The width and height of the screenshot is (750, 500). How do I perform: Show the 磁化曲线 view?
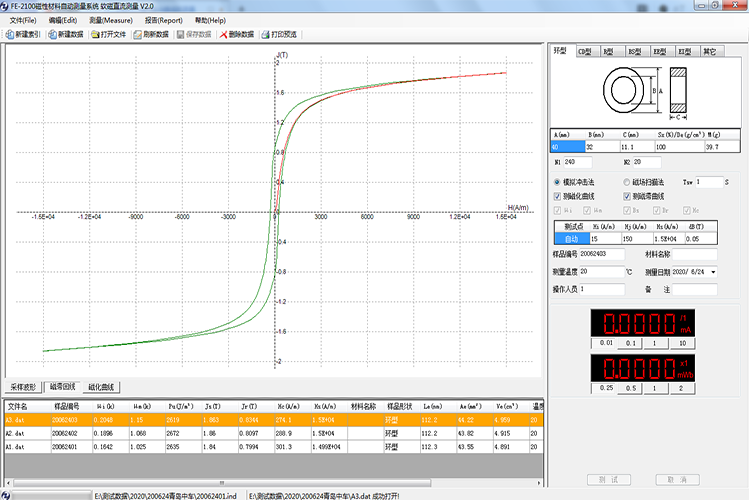[x=101, y=387]
